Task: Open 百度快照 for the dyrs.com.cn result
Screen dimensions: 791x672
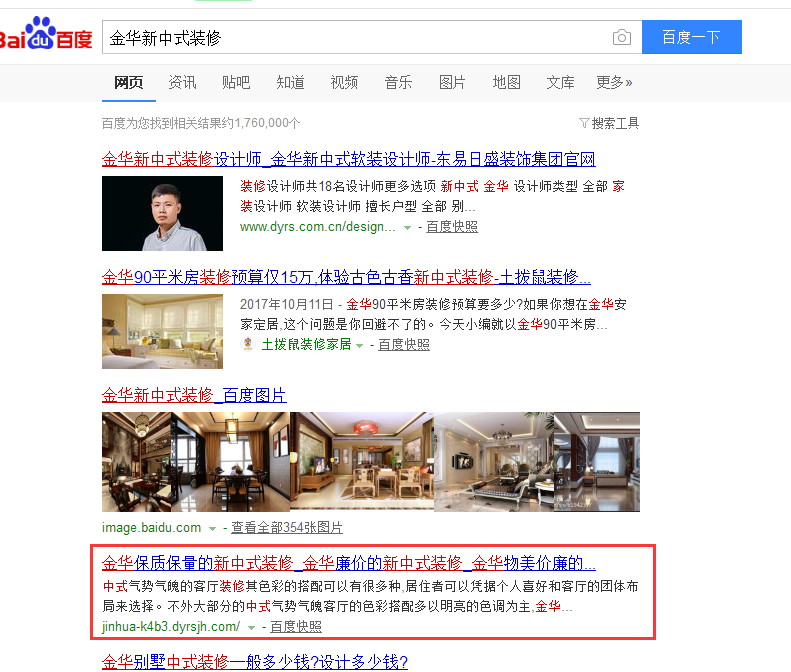Action: [x=452, y=227]
